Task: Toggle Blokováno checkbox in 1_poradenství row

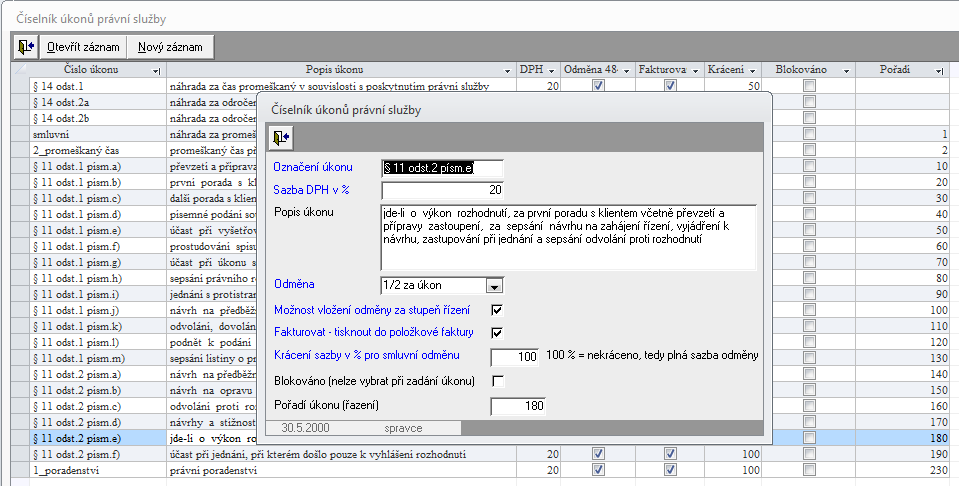Action: pos(810,470)
